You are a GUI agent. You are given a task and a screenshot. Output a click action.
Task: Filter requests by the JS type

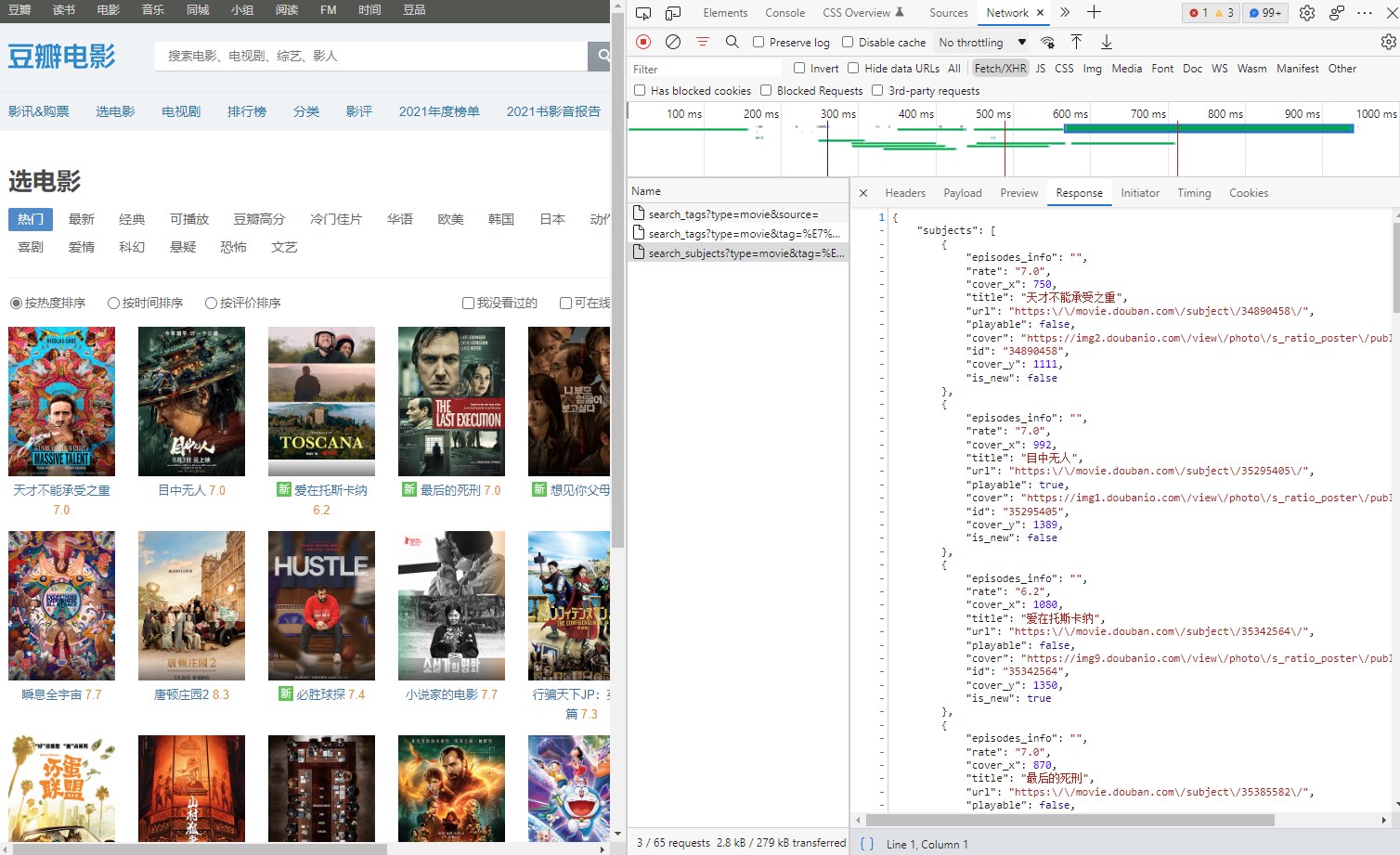pyautogui.click(x=1040, y=69)
